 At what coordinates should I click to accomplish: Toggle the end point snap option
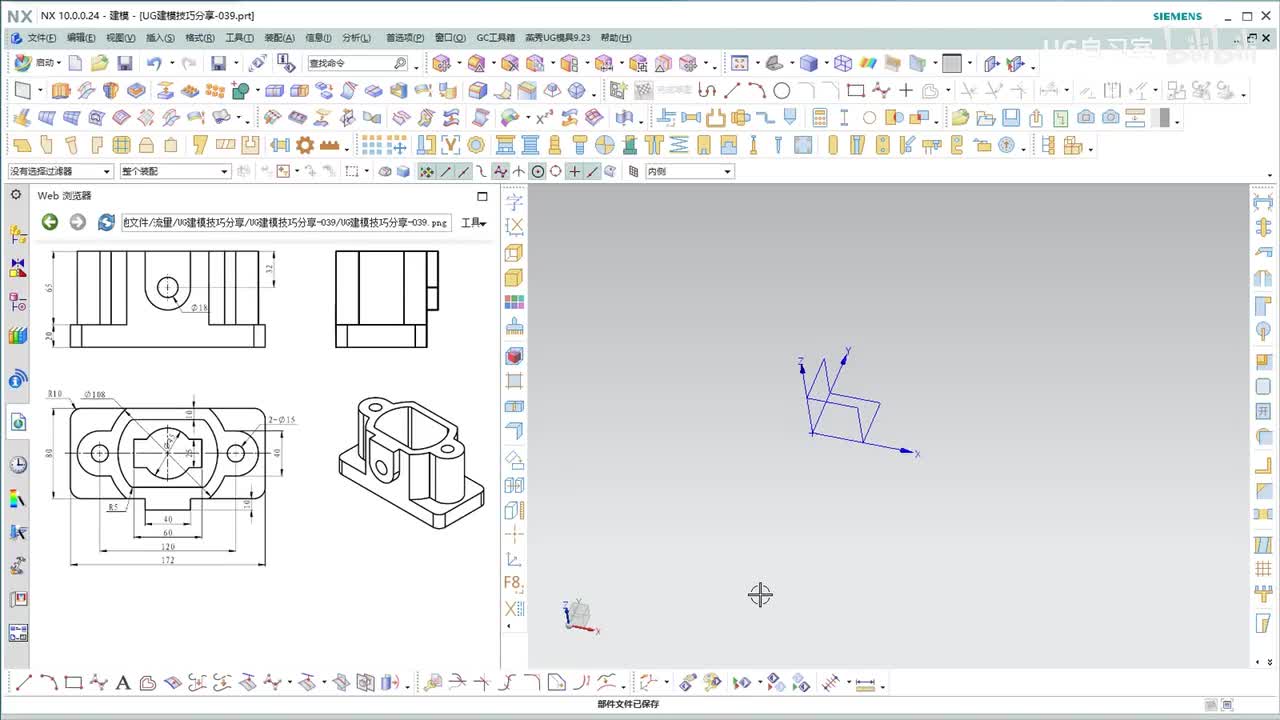click(445, 172)
